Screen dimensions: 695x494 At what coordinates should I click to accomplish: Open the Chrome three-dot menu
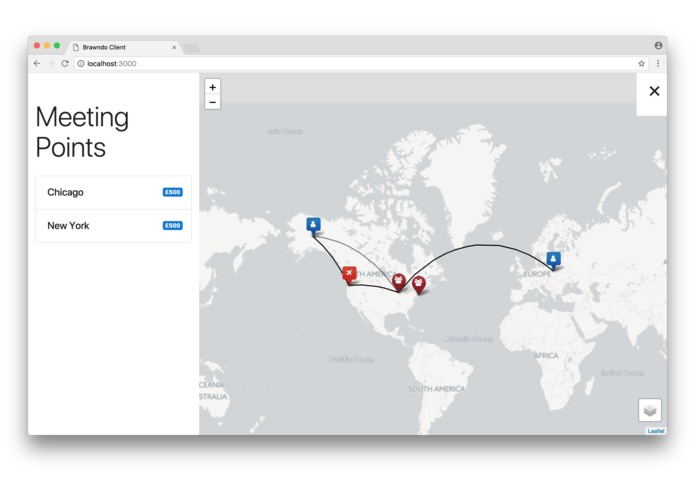[x=658, y=63]
